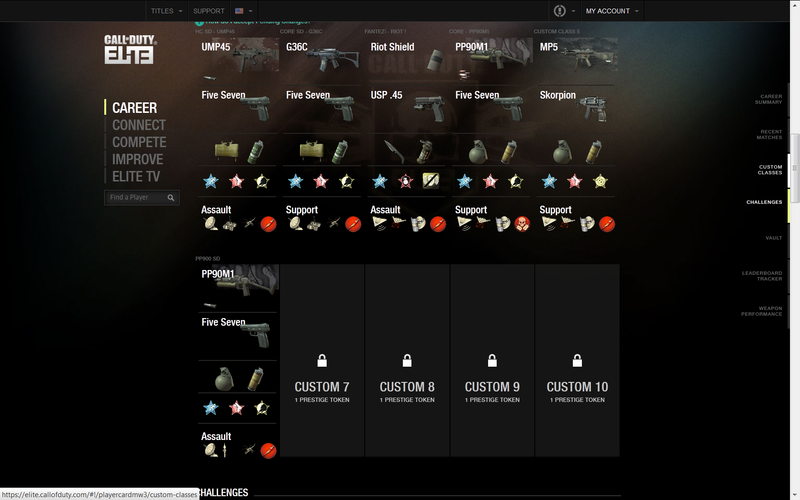Screen dimensions: 800x500
Task: Click the yellow slashed perk icon in FANTEZI - RIOT class
Action: point(431,181)
